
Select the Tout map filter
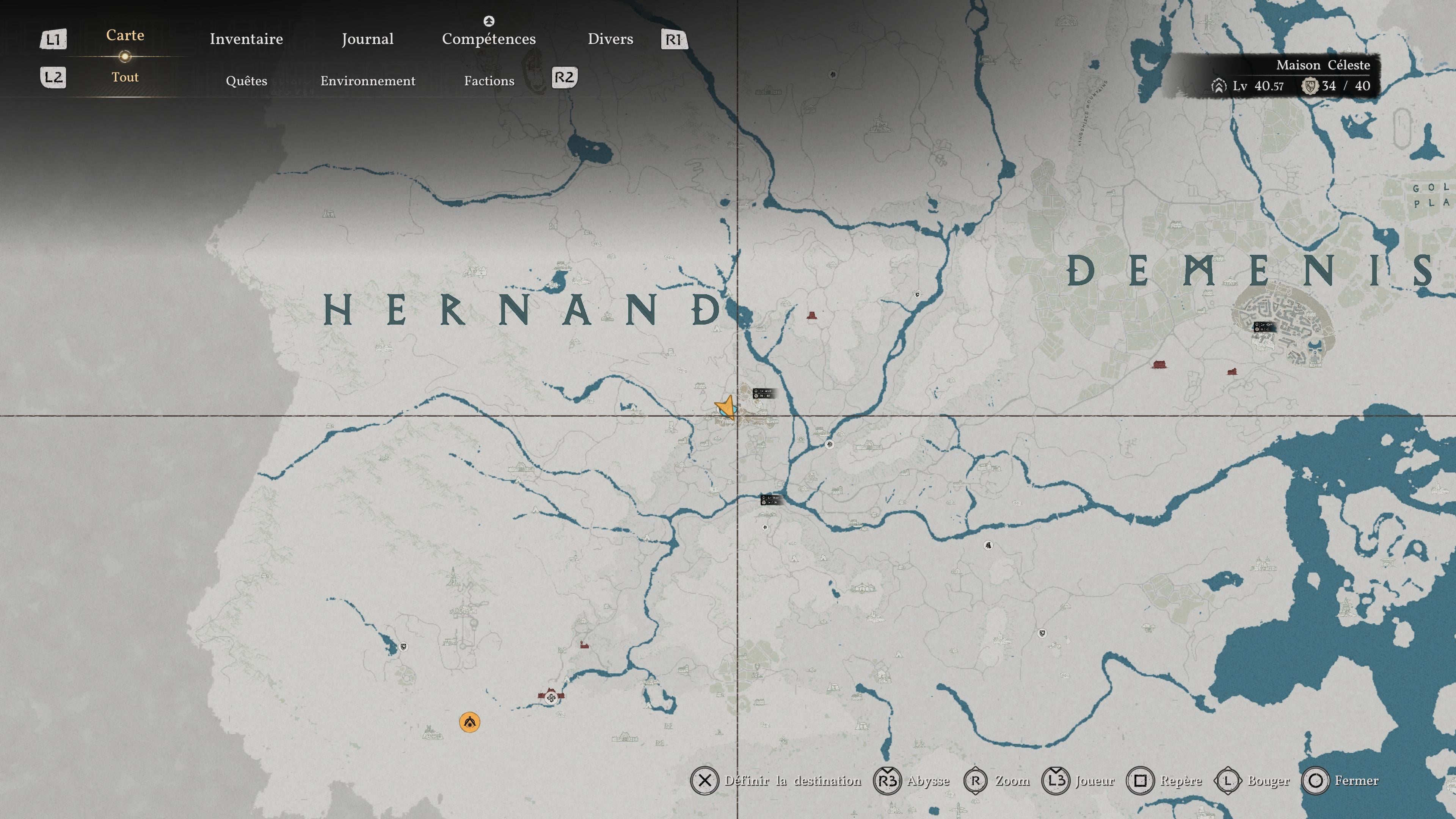[x=125, y=77]
